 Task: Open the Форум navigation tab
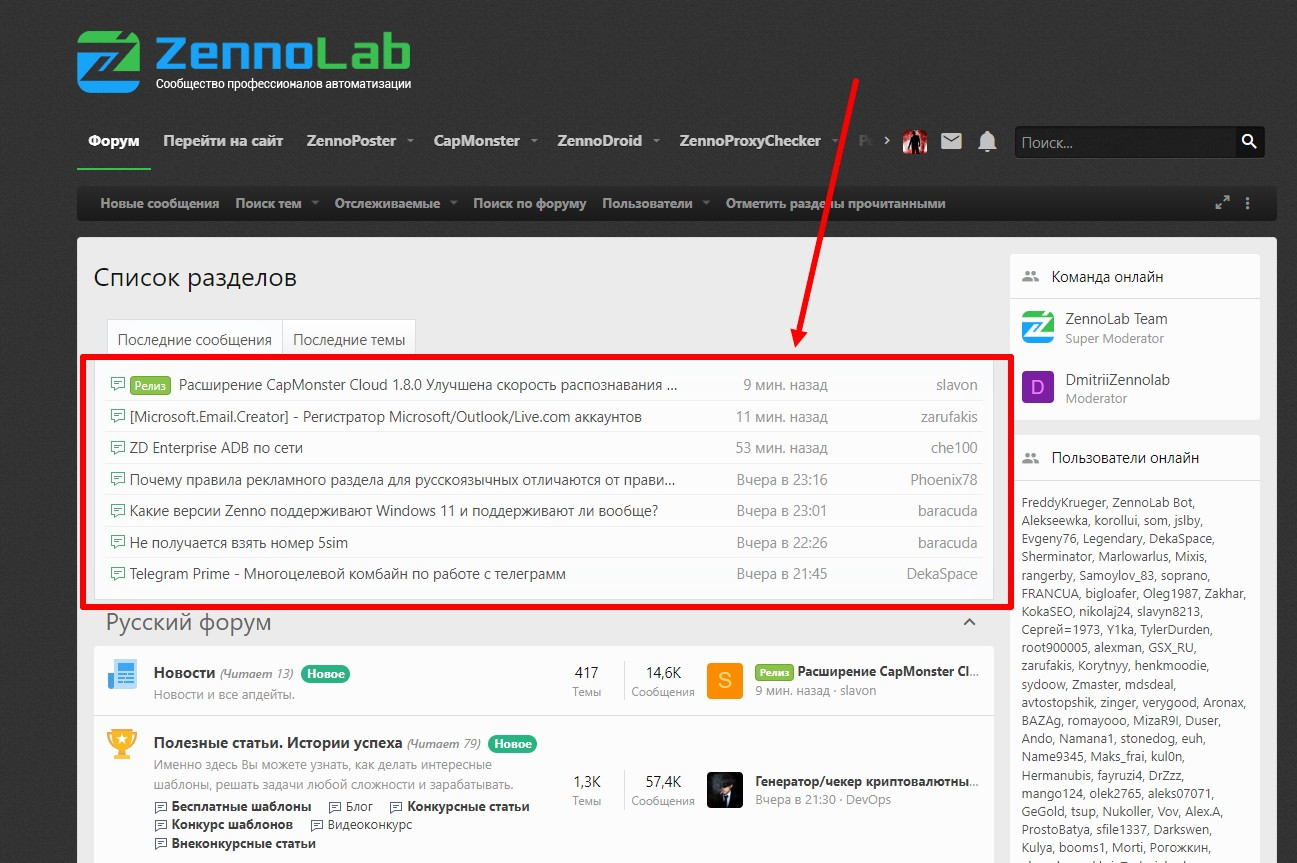(114, 141)
